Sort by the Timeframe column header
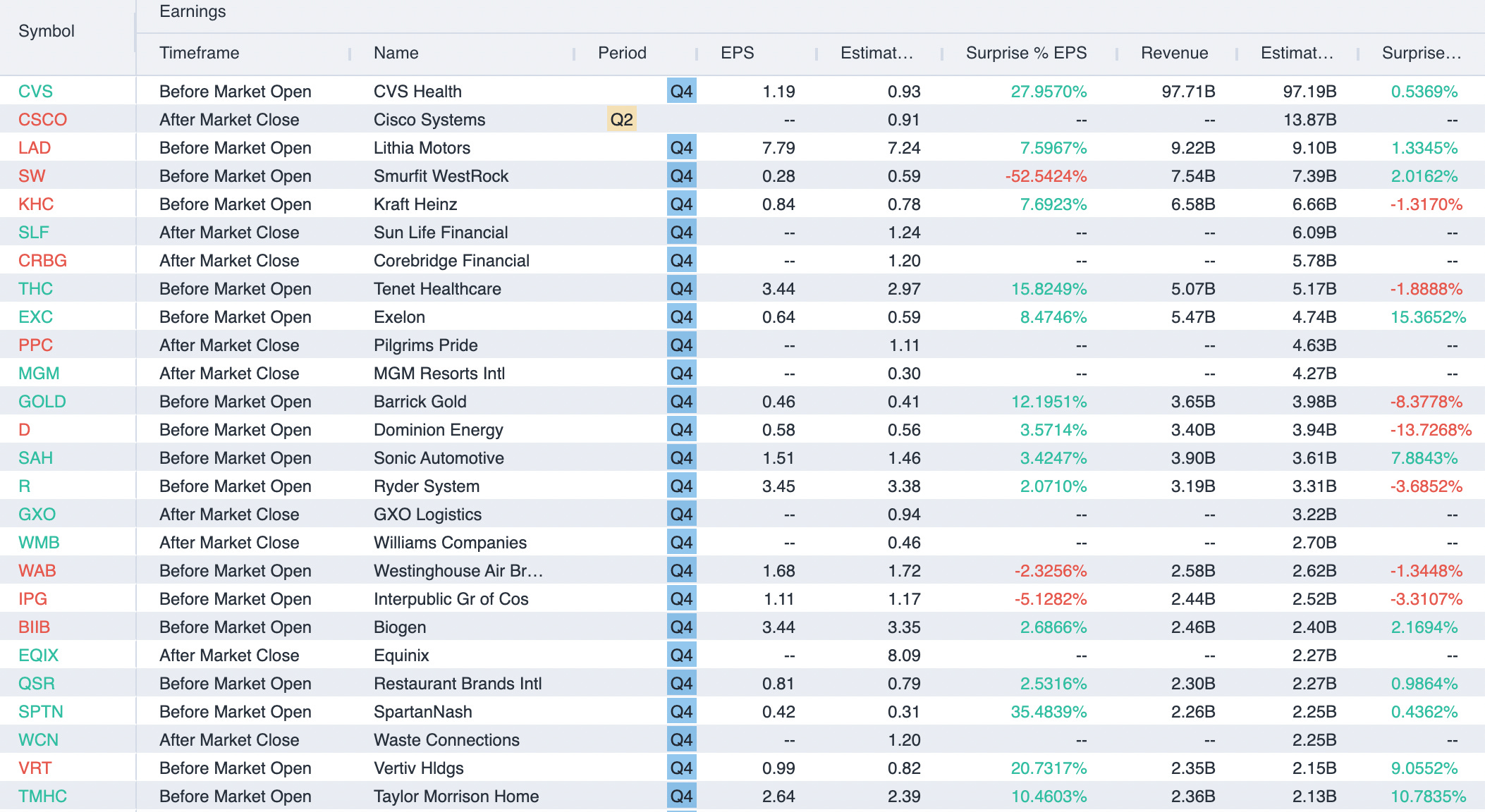The height and width of the screenshot is (812, 1485). pyautogui.click(x=199, y=53)
